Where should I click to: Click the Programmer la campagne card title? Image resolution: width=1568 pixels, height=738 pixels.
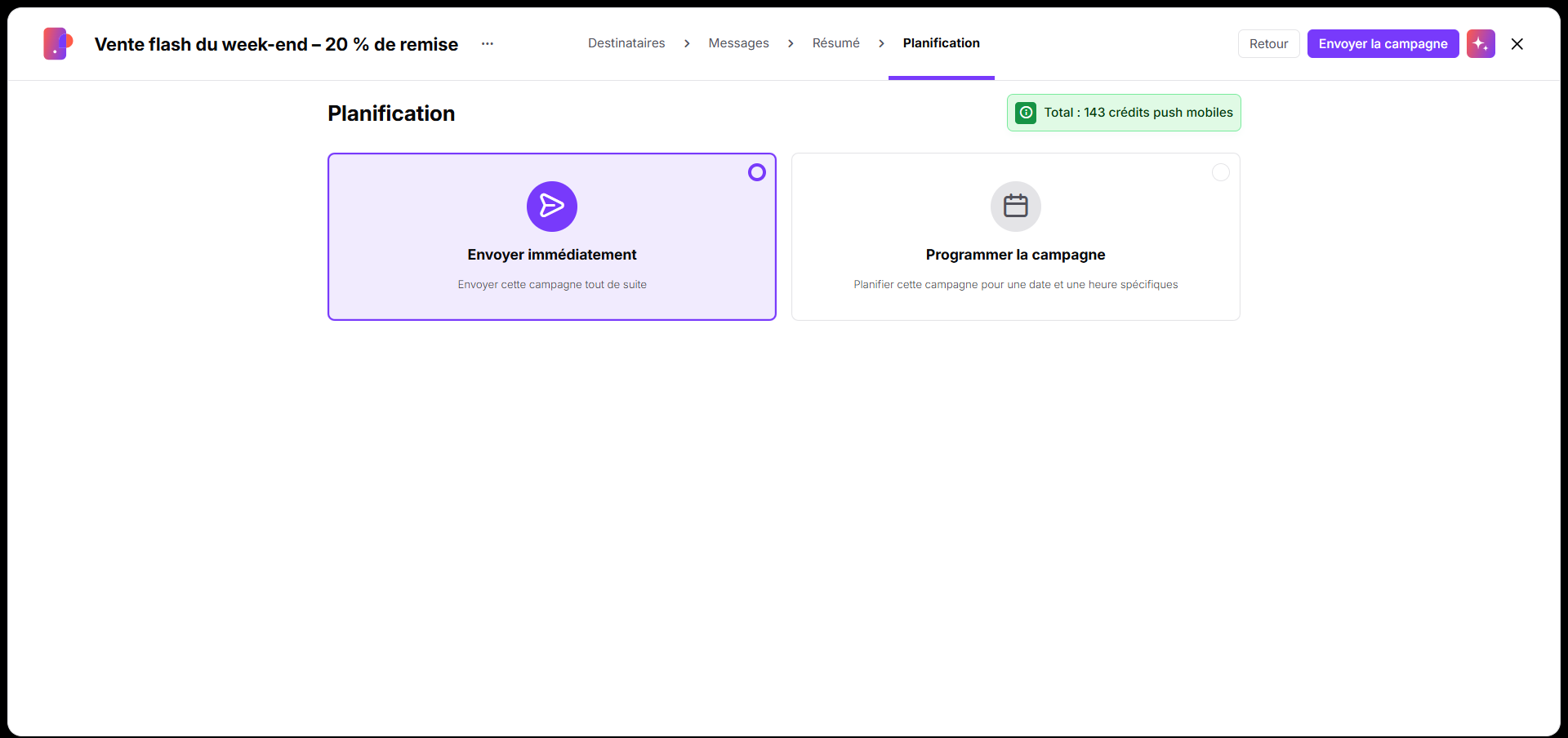click(x=1016, y=255)
